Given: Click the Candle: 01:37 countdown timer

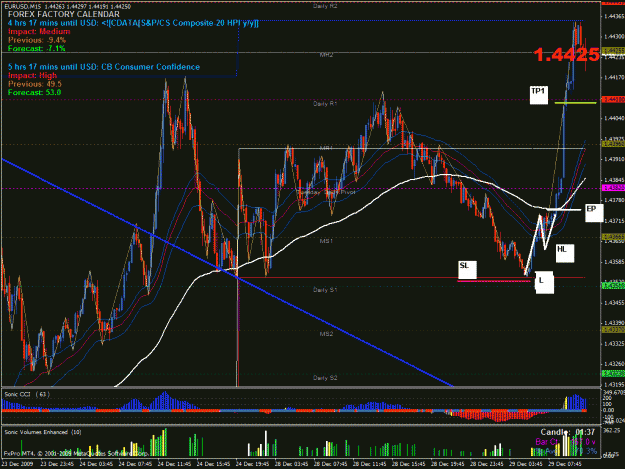Looking at the screenshot, I should pos(568,432).
